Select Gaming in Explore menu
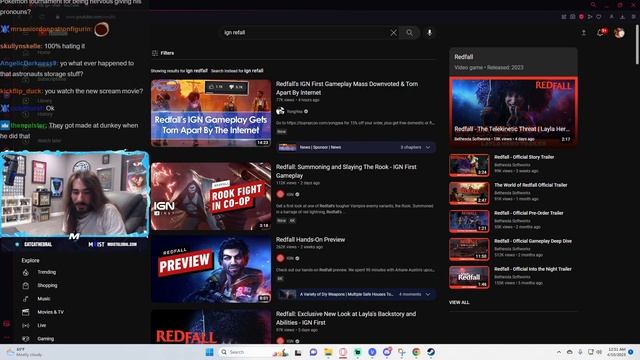 (x=46, y=339)
